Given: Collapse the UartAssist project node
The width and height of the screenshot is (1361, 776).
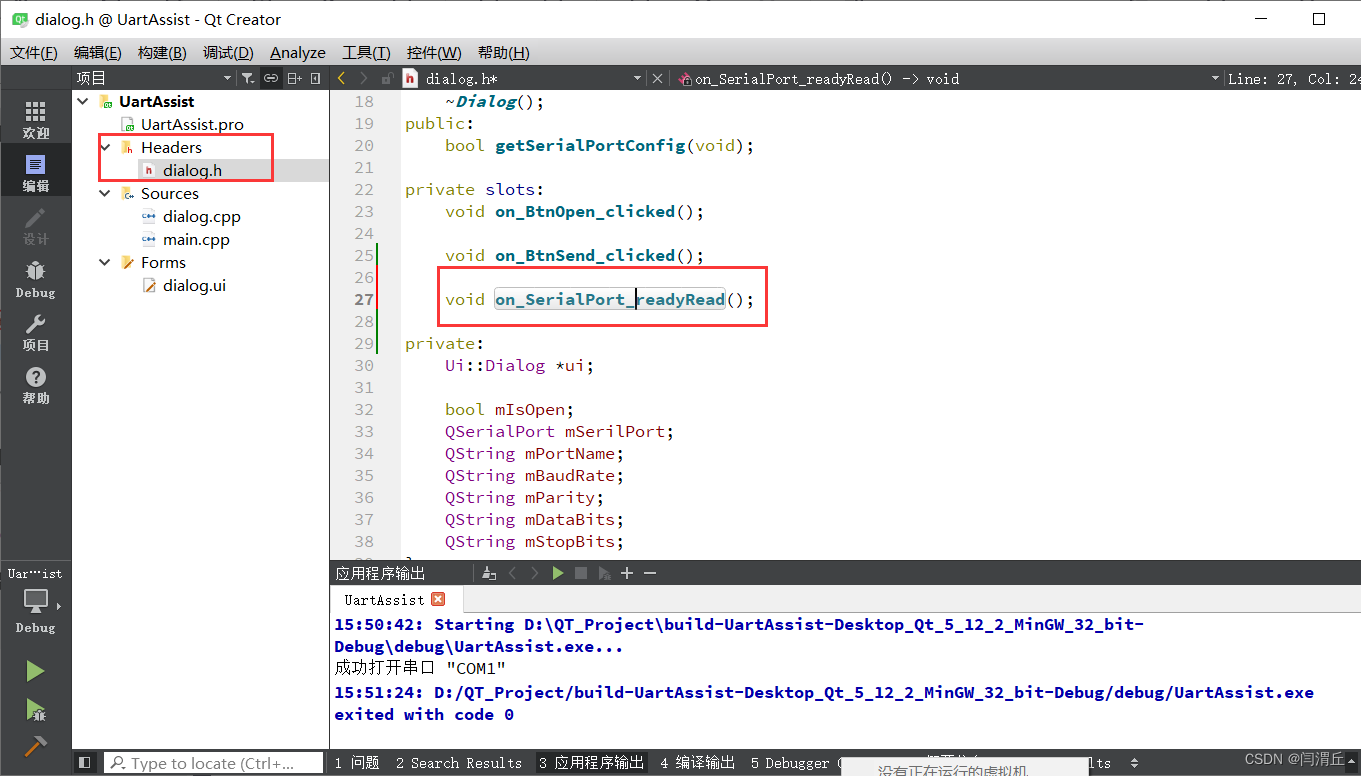Looking at the screenshot, I should [82, 101].
